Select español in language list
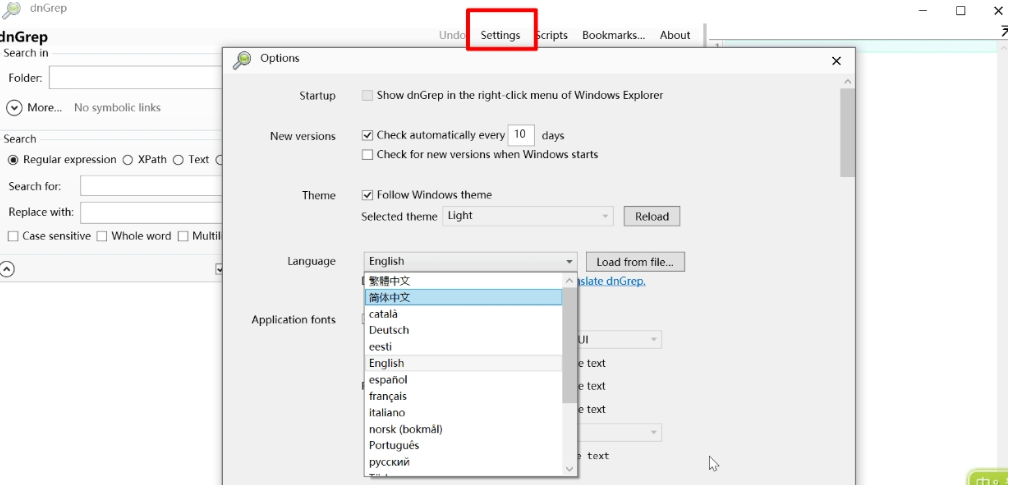This screenshot has width=1009, height=485. pyautogui.click(x=463, y=380)
